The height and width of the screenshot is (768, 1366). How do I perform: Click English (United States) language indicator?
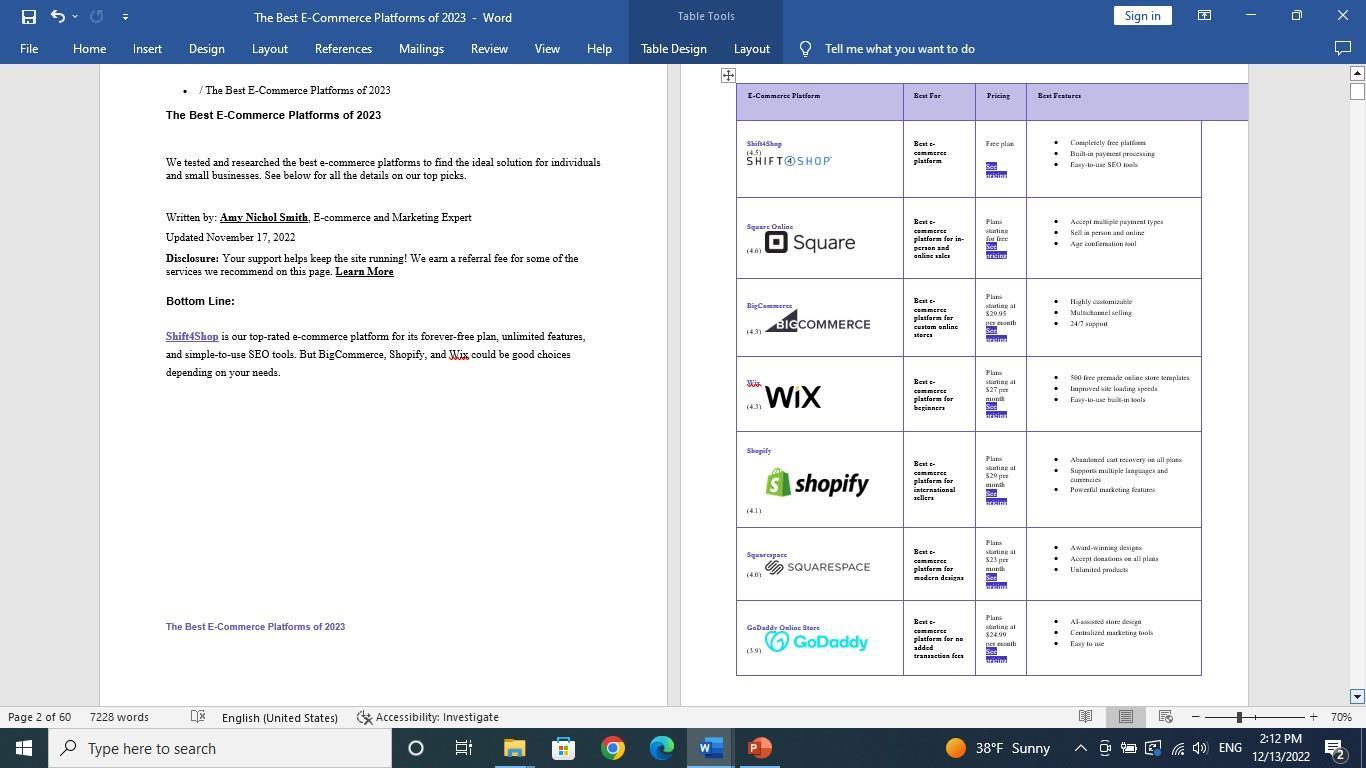click(280, 717)
